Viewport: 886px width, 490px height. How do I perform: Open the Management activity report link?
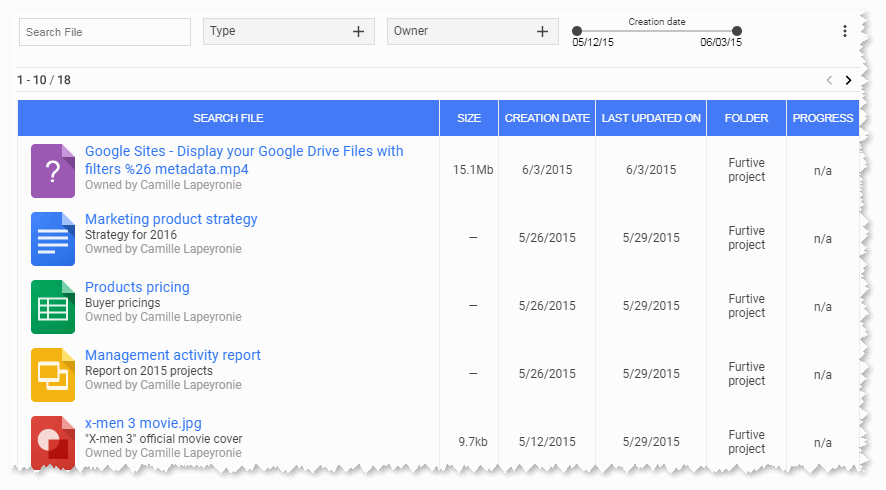tap(172, 355)
